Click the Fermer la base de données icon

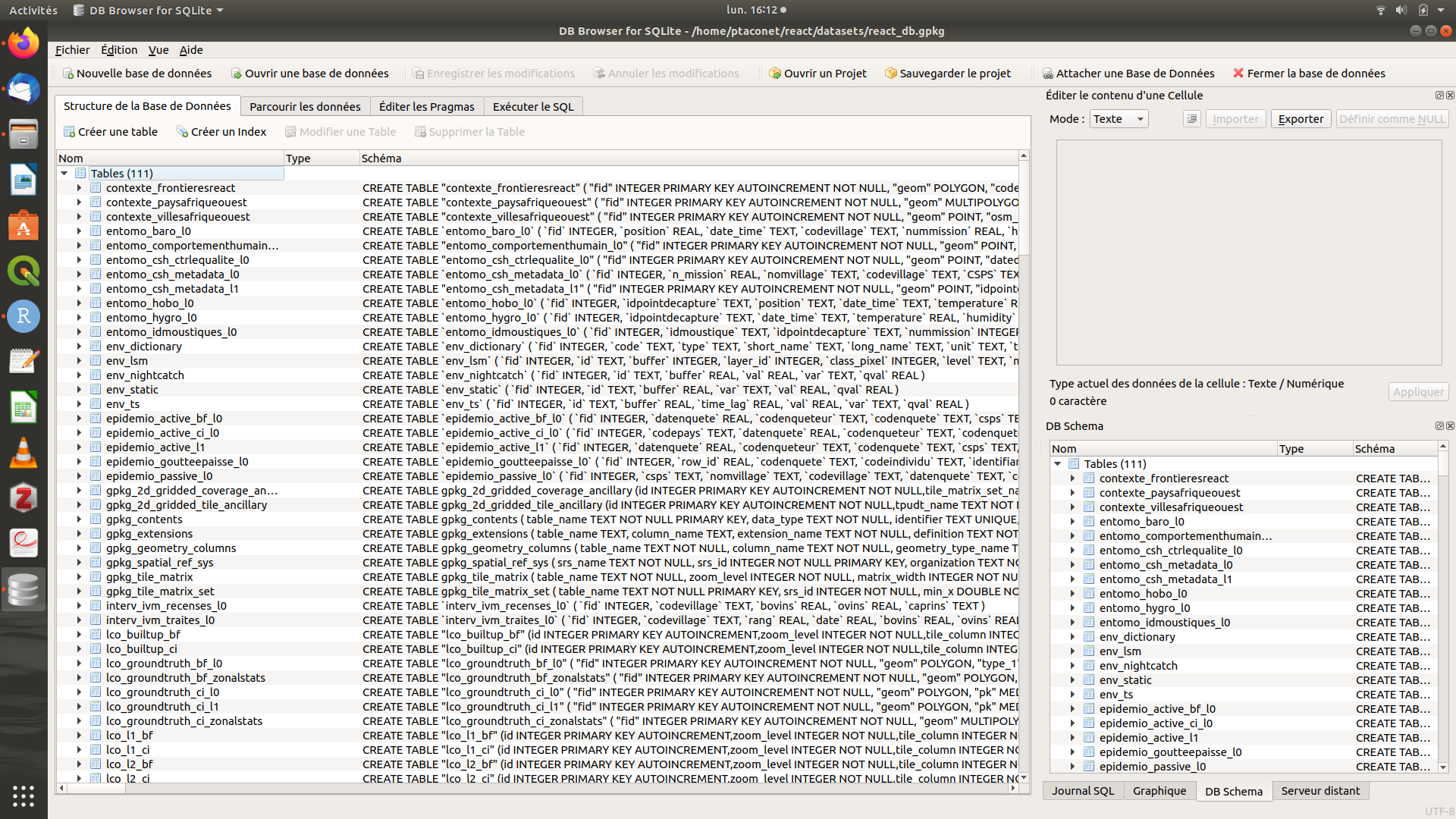(1238, 74)
